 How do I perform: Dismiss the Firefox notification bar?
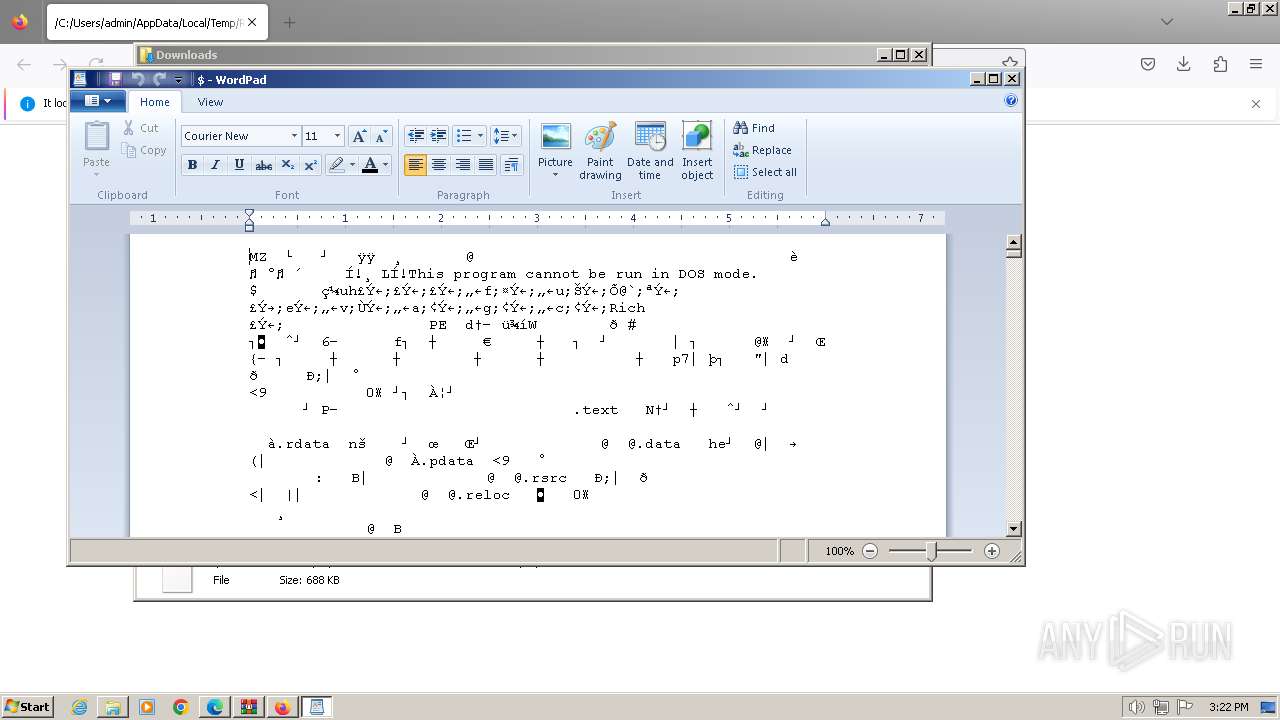point(1256,103)
